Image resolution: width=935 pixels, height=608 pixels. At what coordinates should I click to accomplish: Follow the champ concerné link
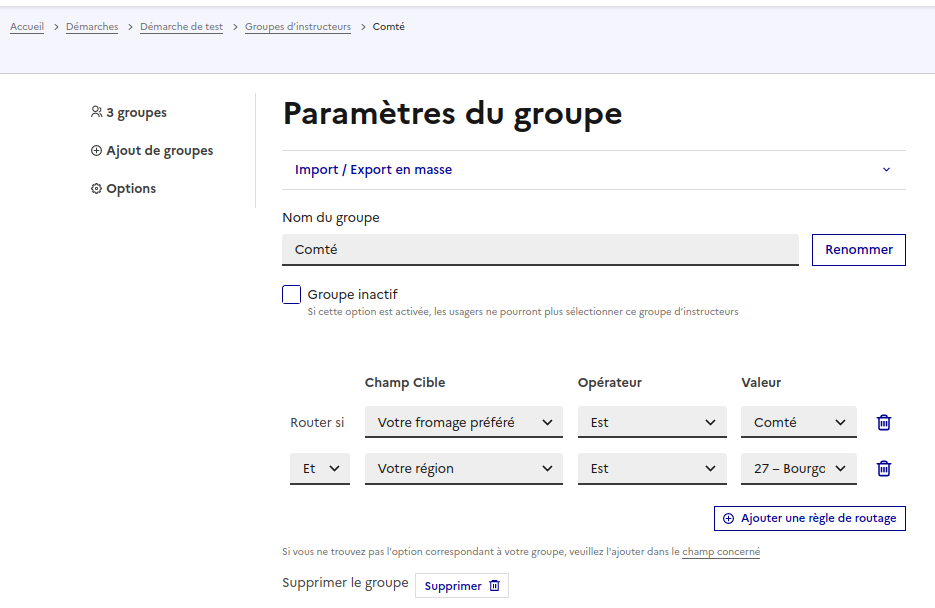[x=720, y=551]
